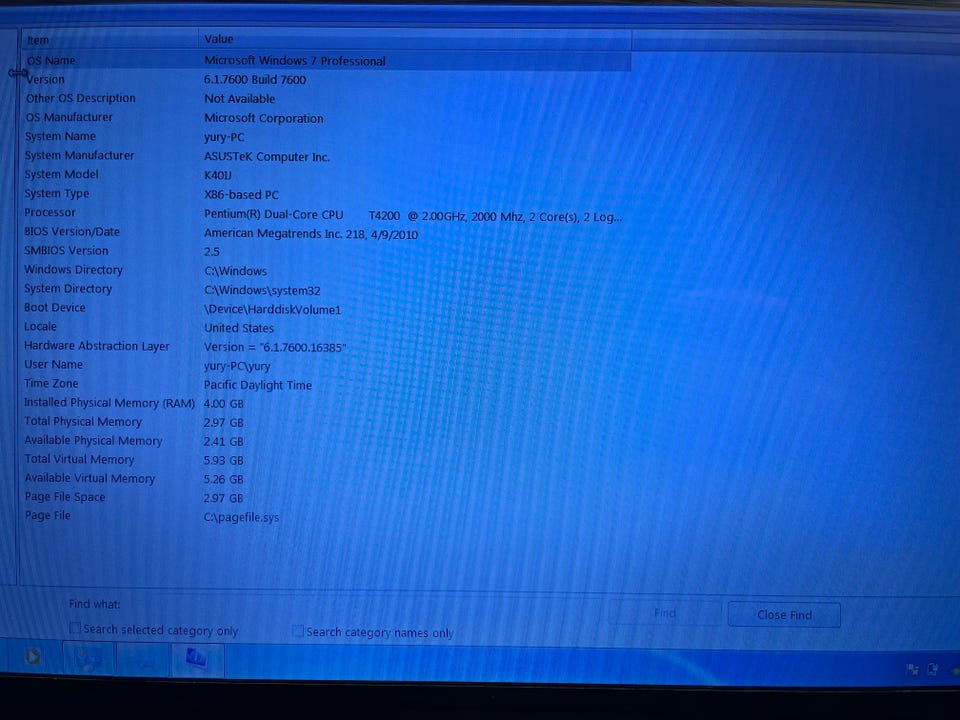The width and height of the screenshot is (960, 720).
Task: Select the Total Physical Memory row label
Action: 83,421
